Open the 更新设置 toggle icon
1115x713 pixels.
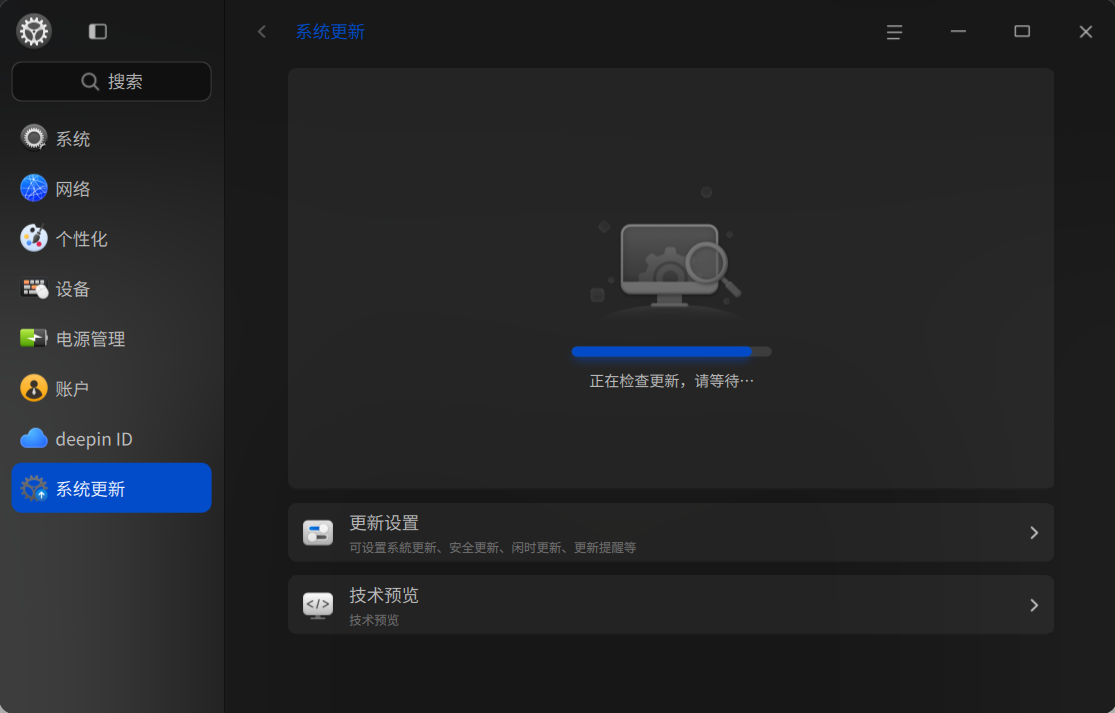[x=318, y=532]
